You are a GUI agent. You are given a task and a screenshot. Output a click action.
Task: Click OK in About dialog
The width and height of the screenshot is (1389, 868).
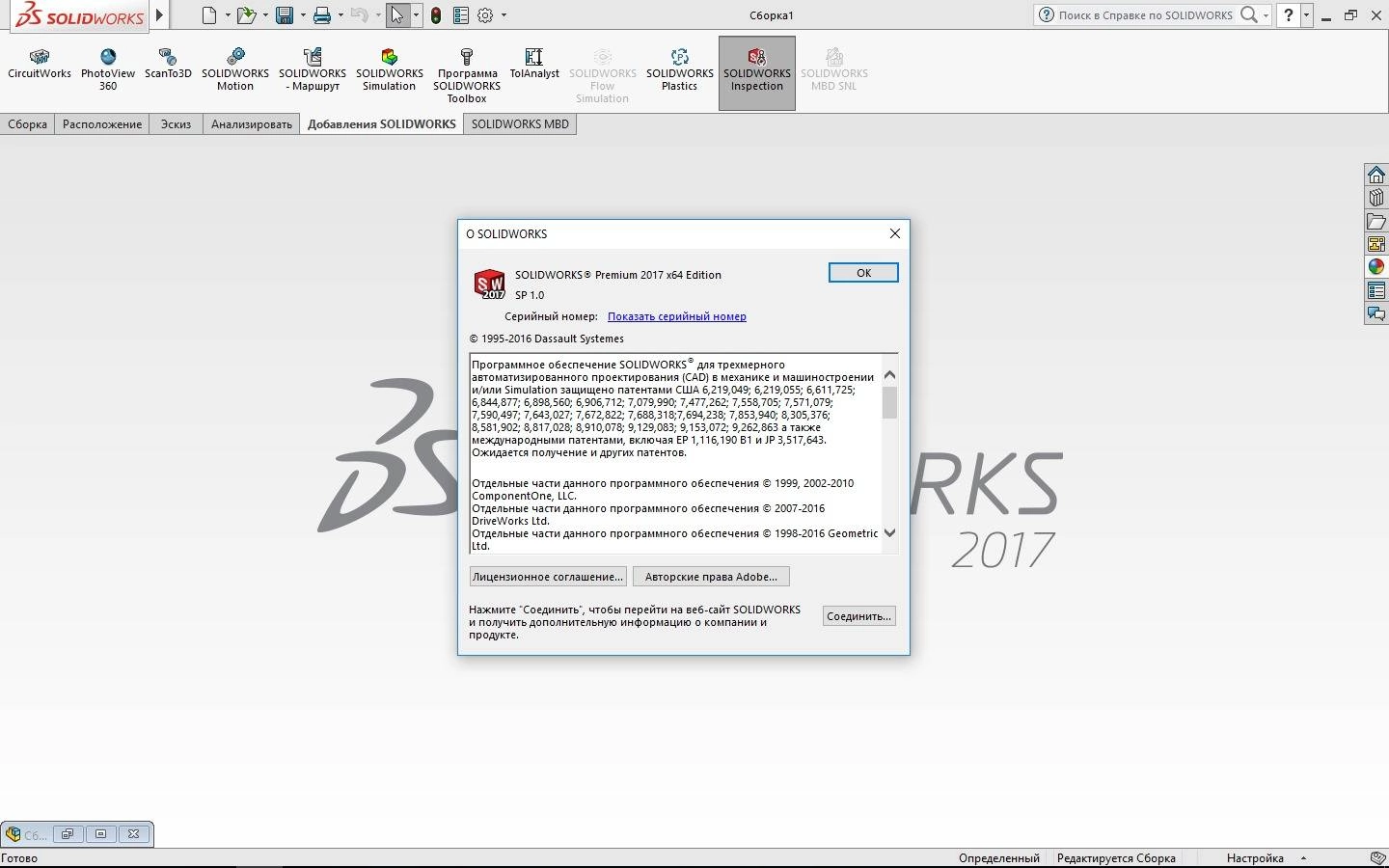tap(863, 273)
